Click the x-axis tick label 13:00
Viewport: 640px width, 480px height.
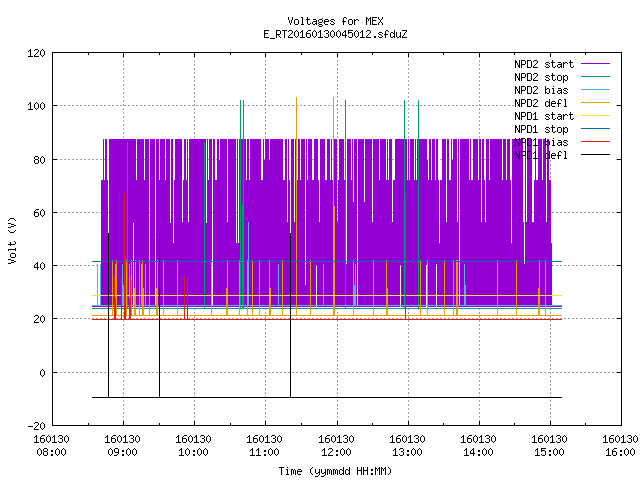point(407,452)
